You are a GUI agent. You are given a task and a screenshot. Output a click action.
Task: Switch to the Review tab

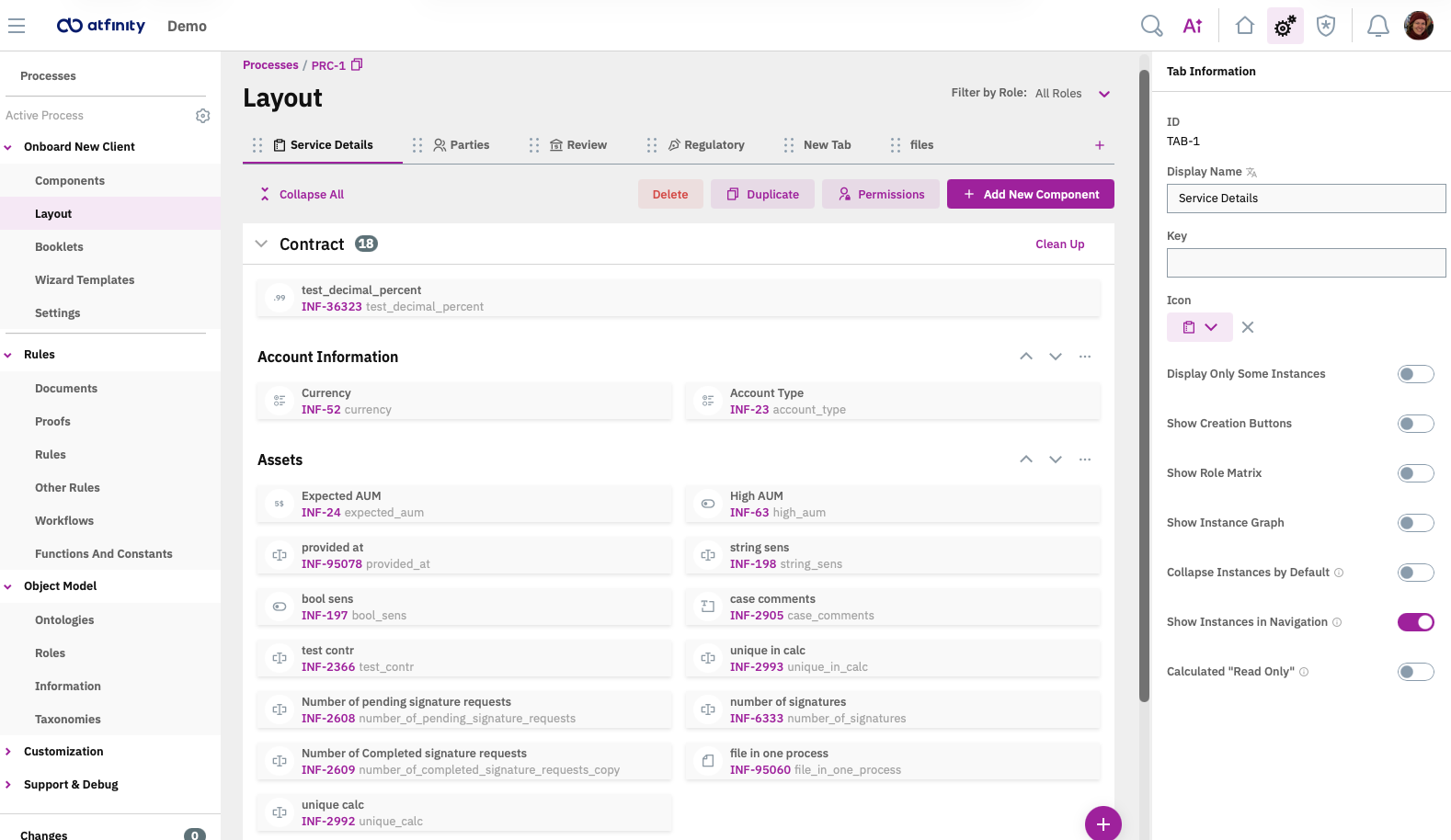tap(578, 145)
